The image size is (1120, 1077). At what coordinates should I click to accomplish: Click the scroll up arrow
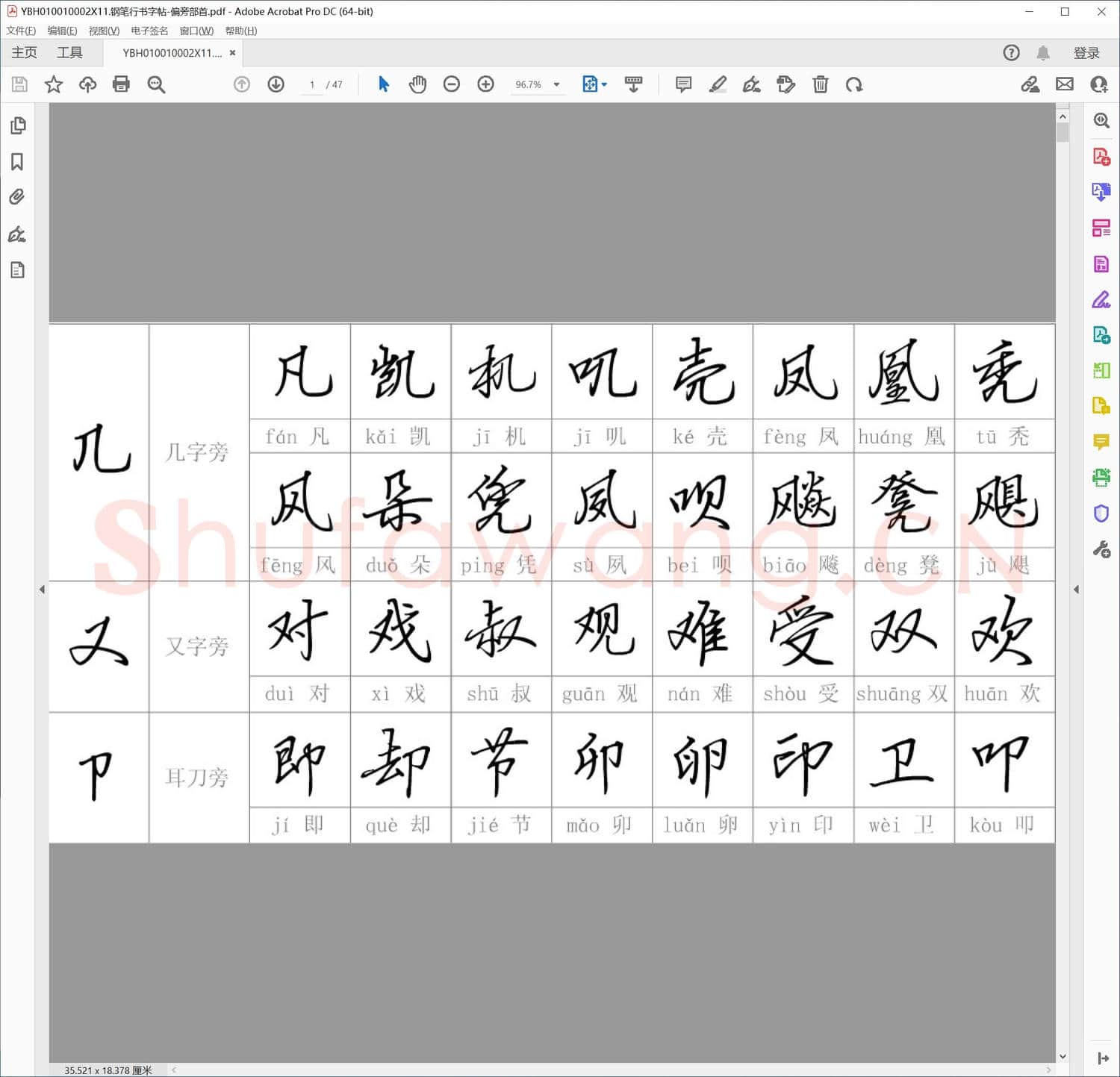click(x=1063, y=116)
